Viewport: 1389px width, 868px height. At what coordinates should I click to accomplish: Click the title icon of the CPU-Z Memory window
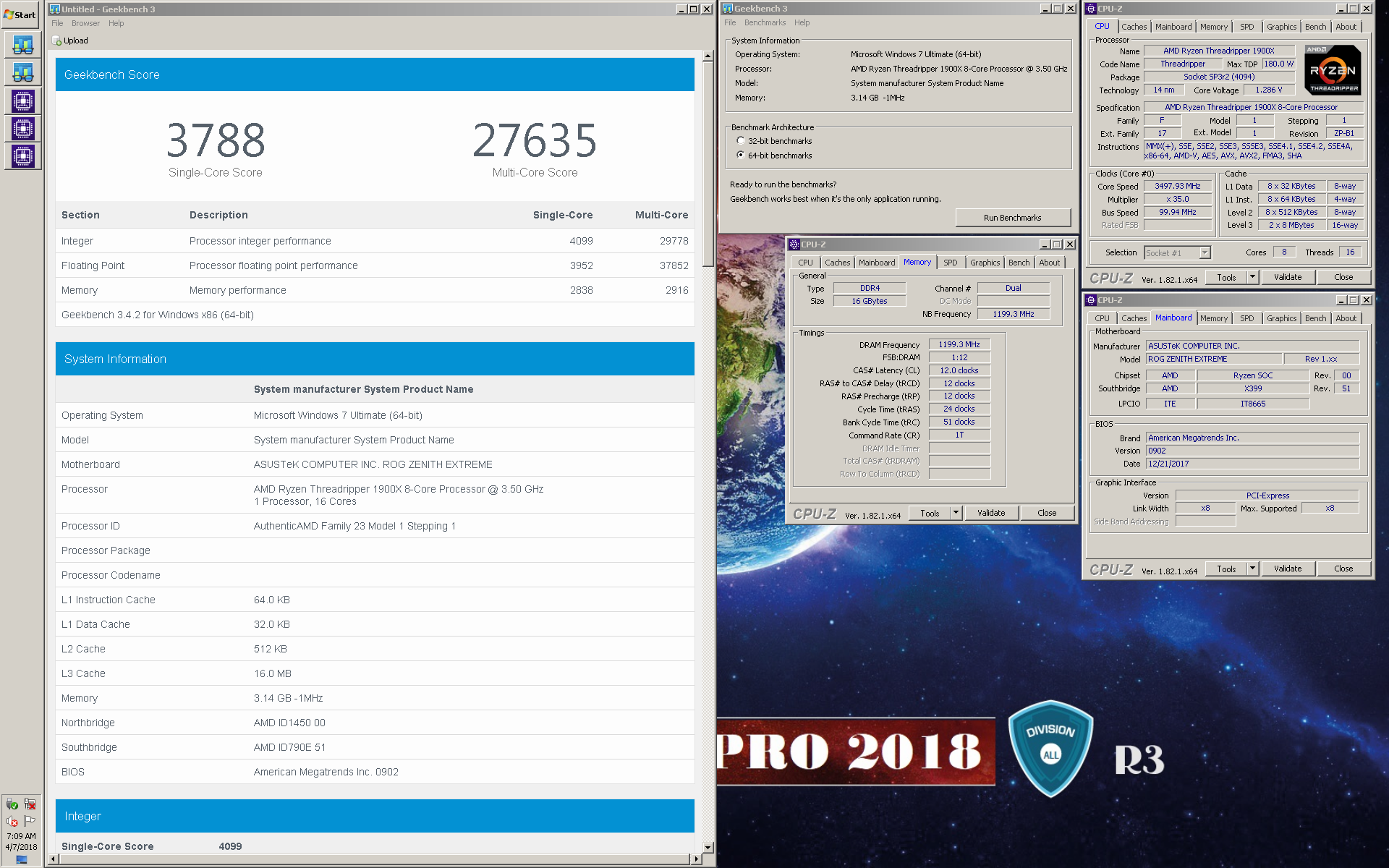pos(794,244)
